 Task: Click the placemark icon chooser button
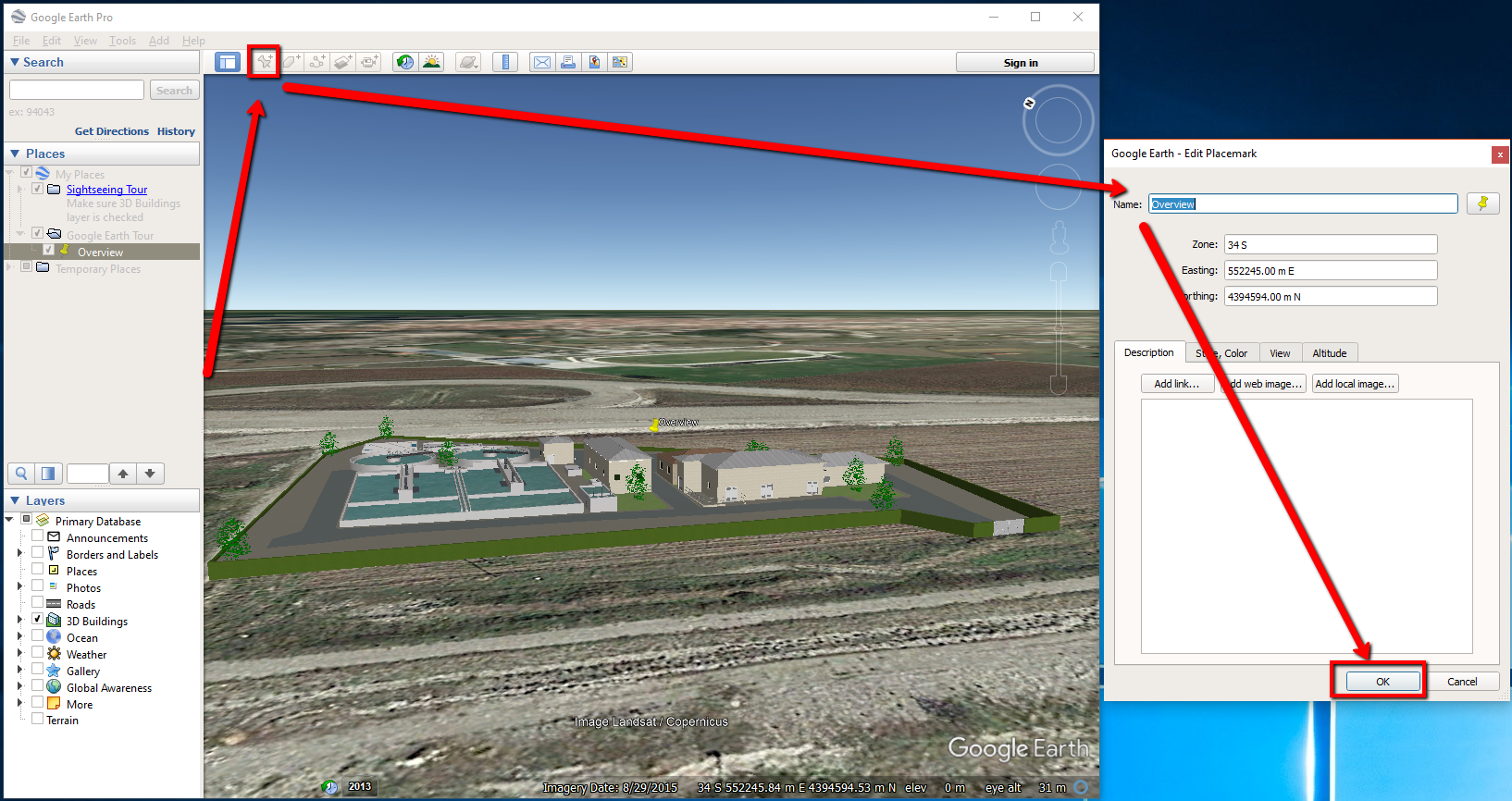click(1482, 203)
